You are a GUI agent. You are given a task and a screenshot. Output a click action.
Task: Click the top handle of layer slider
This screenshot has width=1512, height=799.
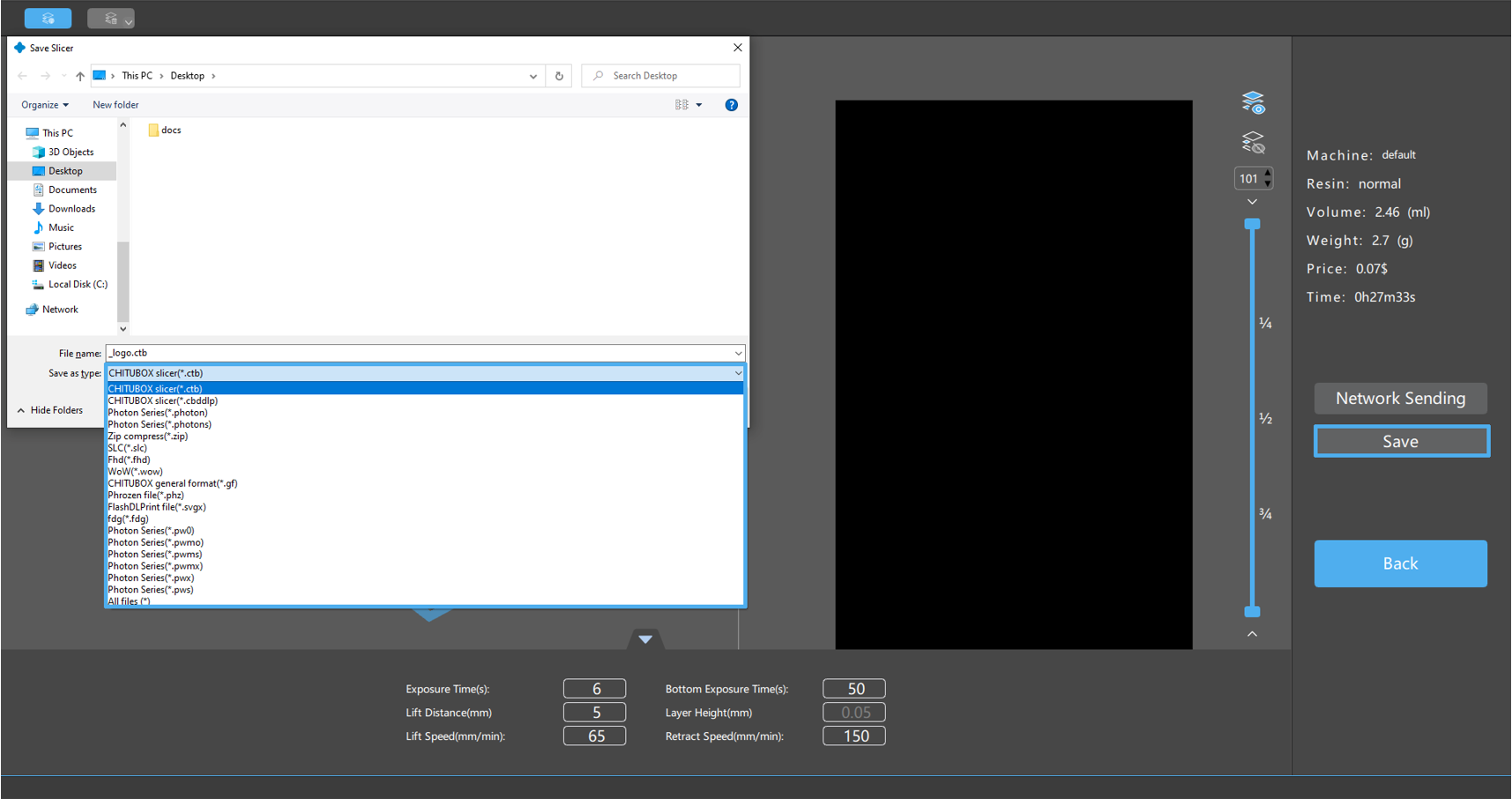coord(1252,224)
